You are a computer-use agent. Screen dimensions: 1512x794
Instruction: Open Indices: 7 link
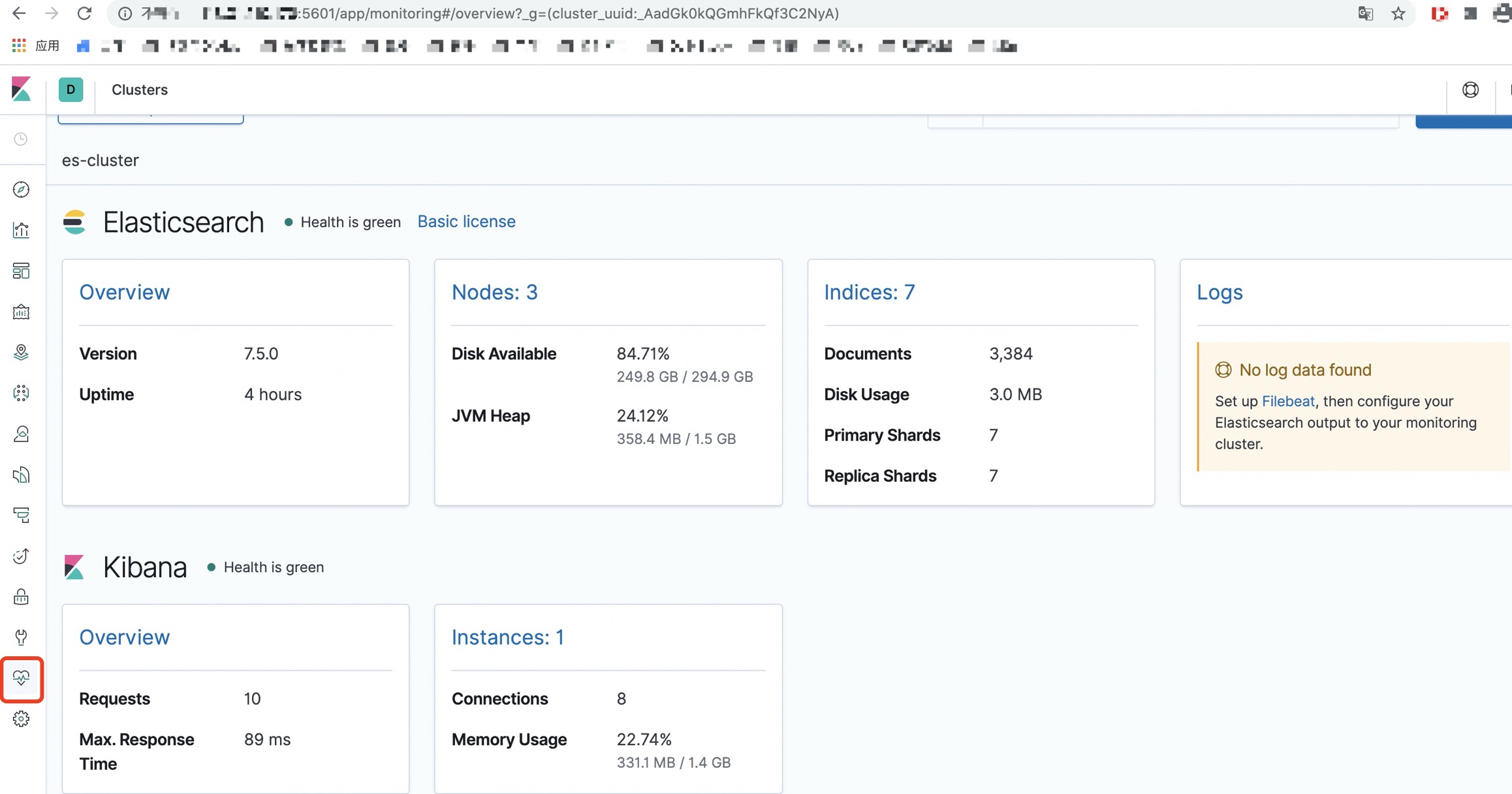click(x=869, y=292)
